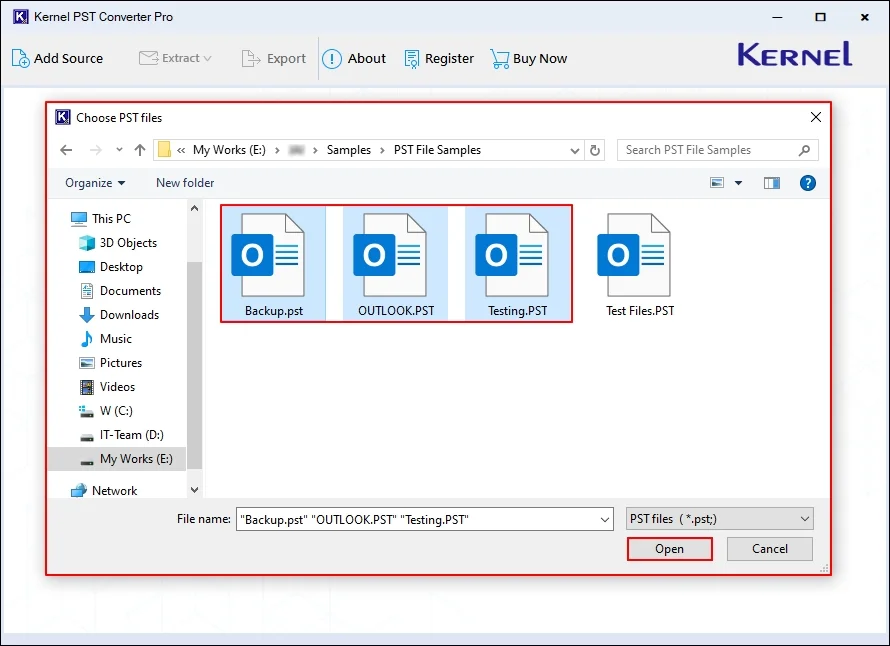Click the Kernel logo
Viewport: 890px width, 646px height.
click(x=794, y=55)
